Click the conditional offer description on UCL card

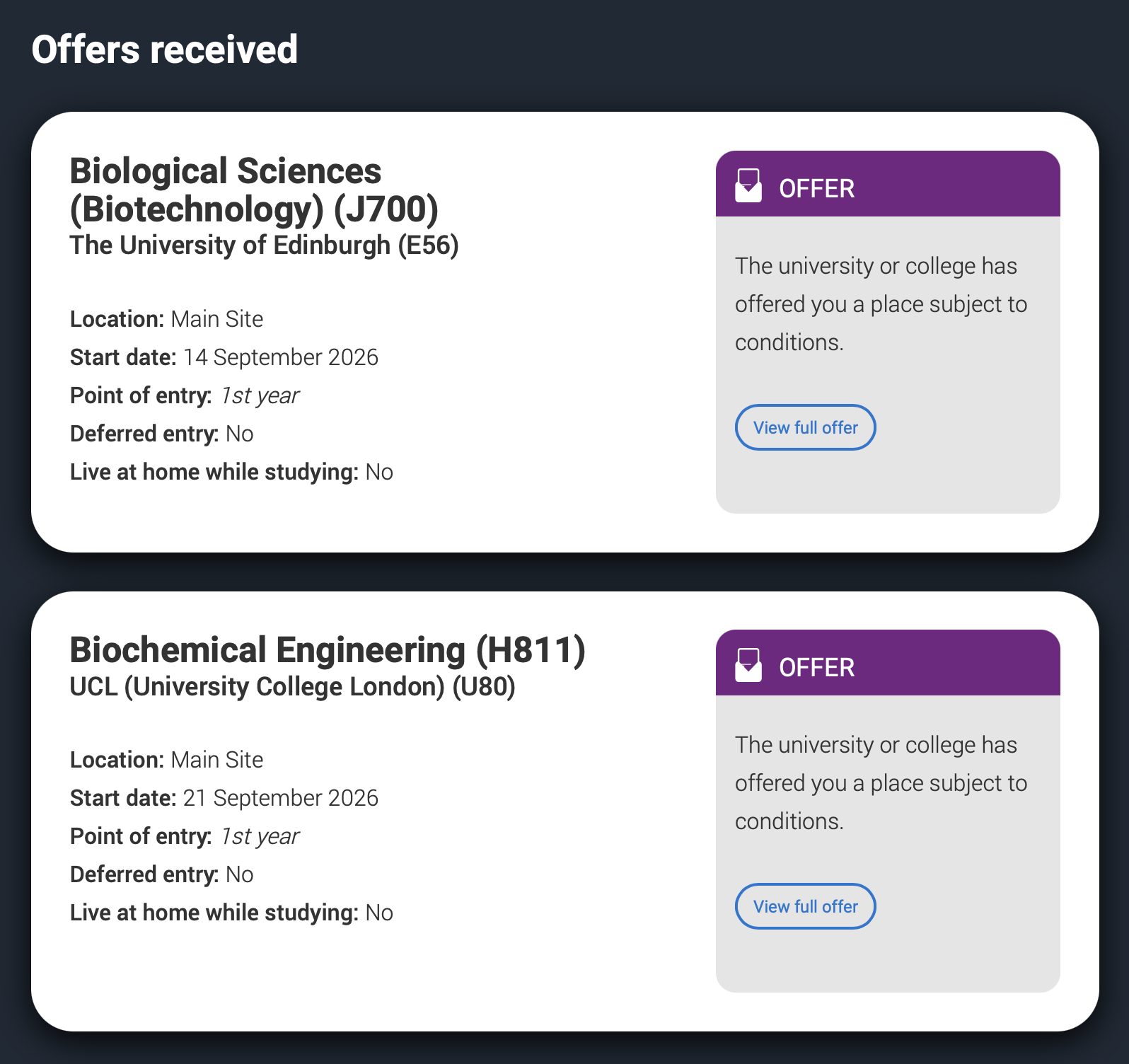(x=881, y=783)
